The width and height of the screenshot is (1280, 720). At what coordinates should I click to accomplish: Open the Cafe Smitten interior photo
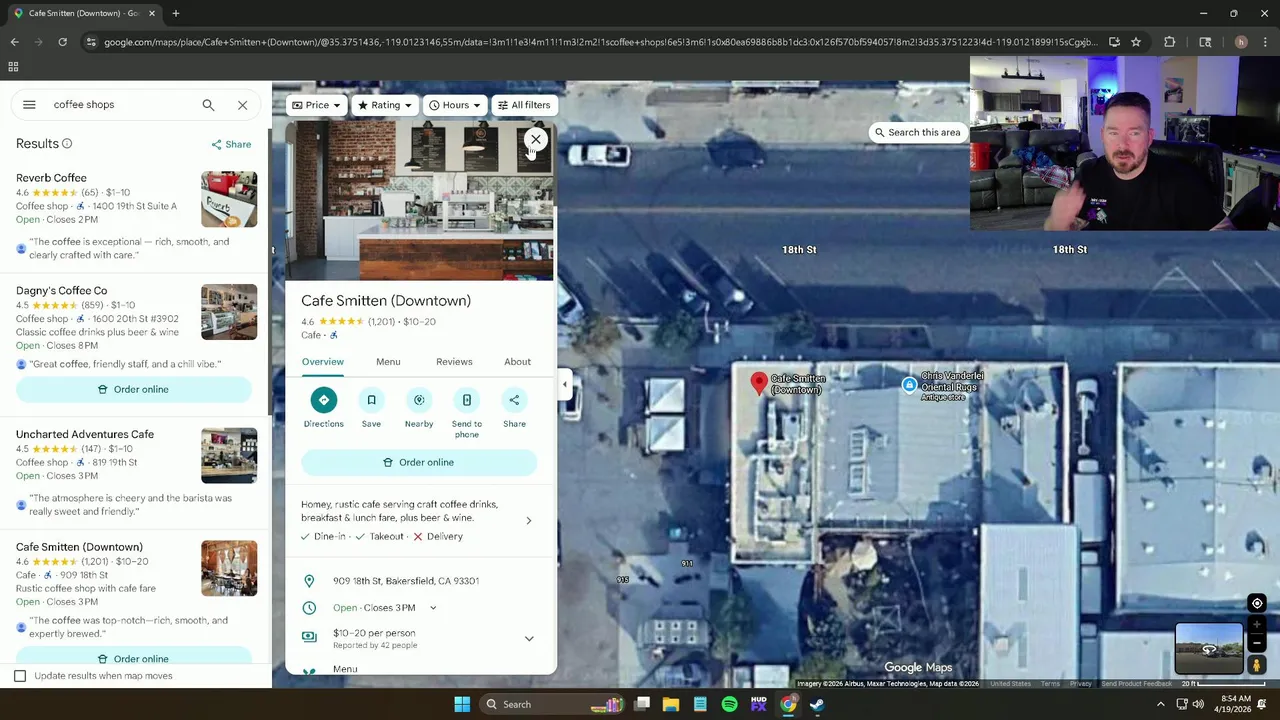coord(420,202)
